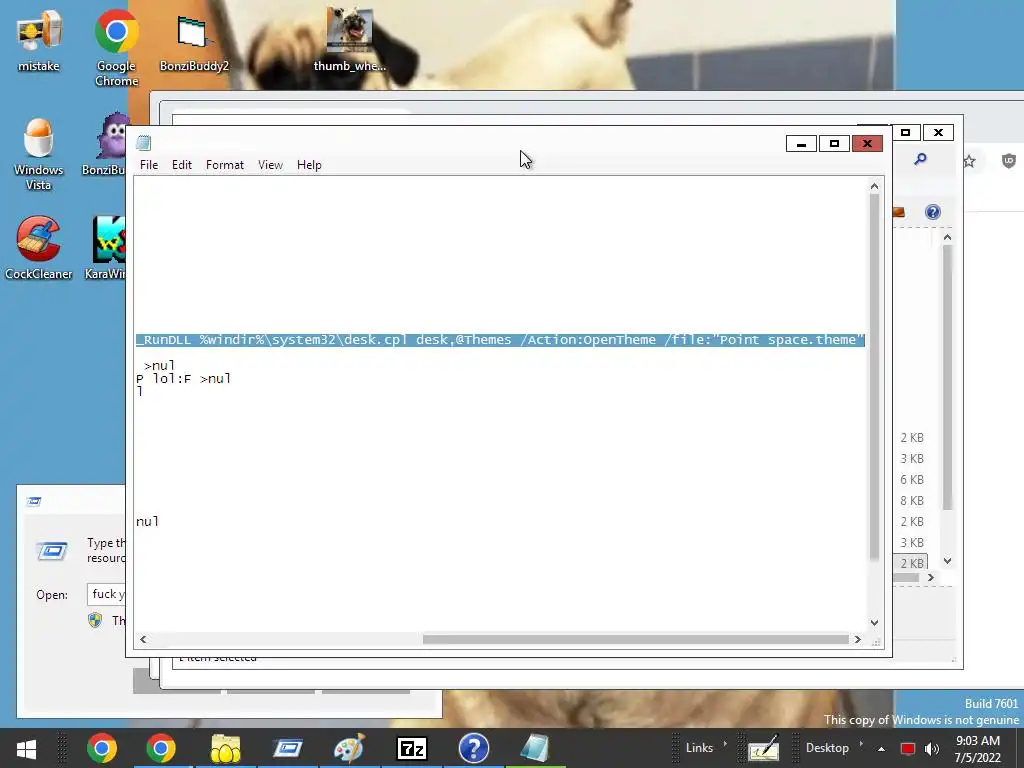The width and height of the screenshot is (1024, 768).
Task: Click Notepad's vertical scrollbar thumb
Action: [x=874, y=377]
